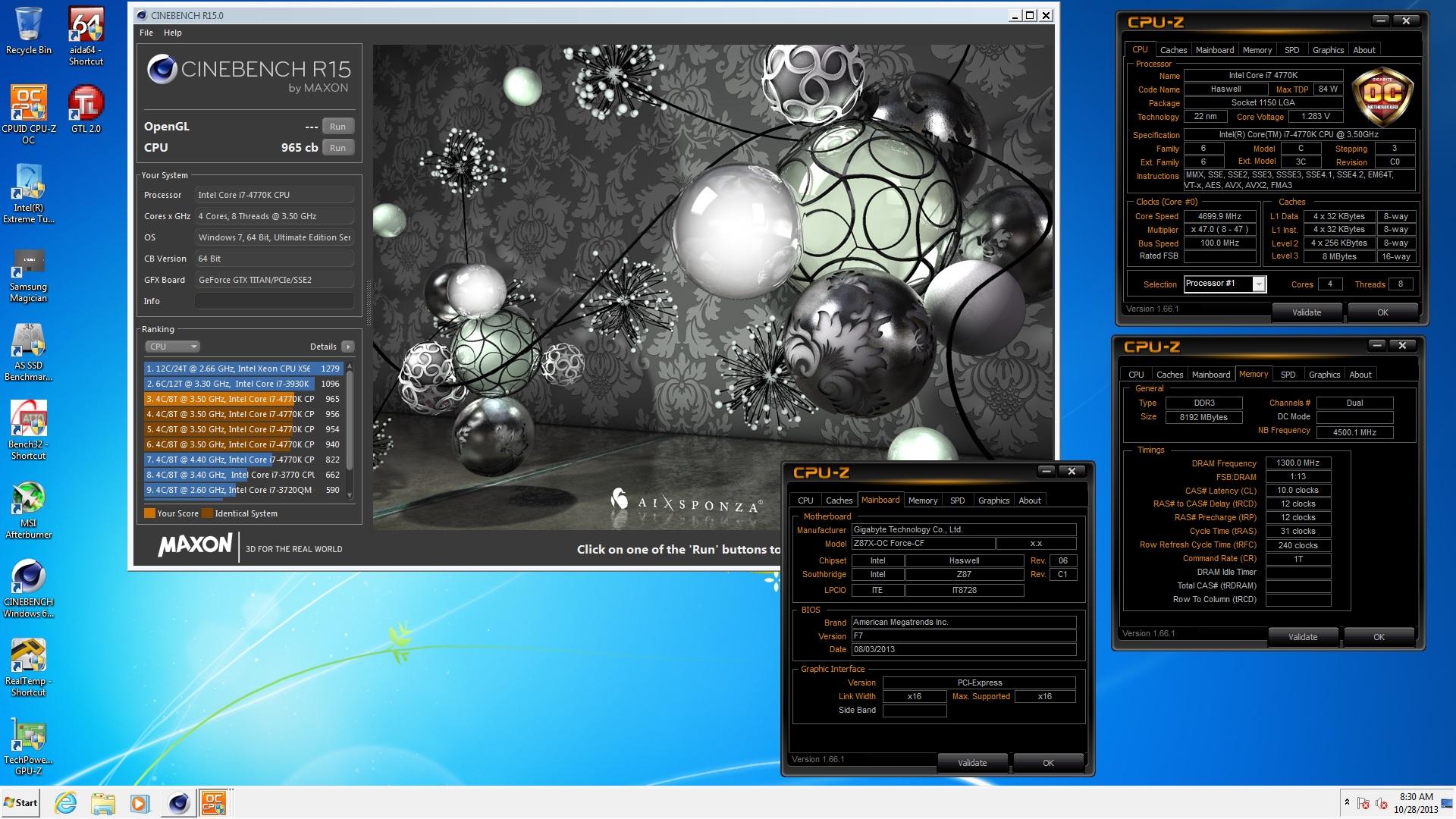This screenshot has width=1456, height=819.
Task: Switch to CPU-Z OC via its taskbar icon
Action: [214, 803]
